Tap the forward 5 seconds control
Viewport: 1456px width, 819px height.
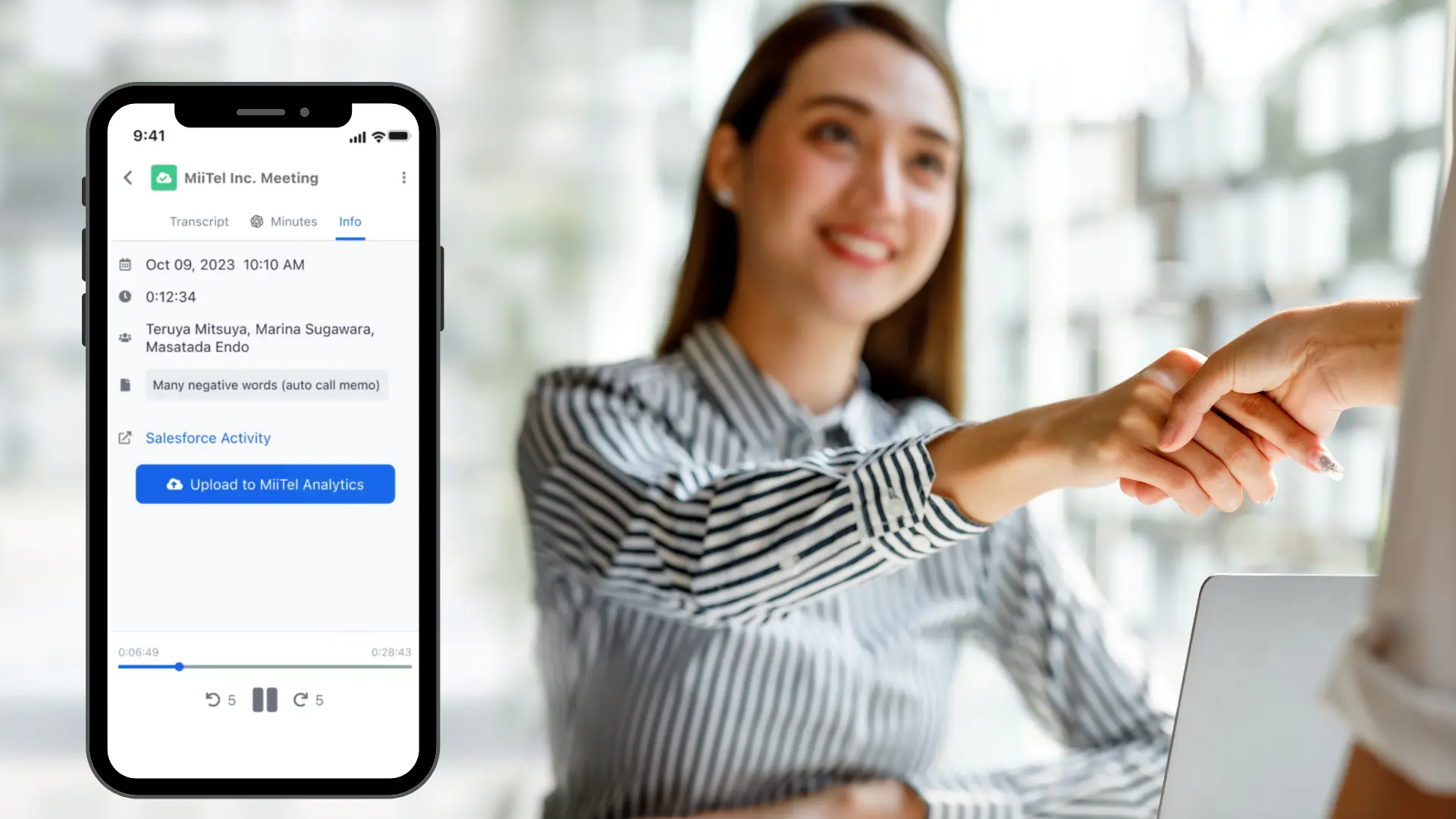click(x=308, y=700)
